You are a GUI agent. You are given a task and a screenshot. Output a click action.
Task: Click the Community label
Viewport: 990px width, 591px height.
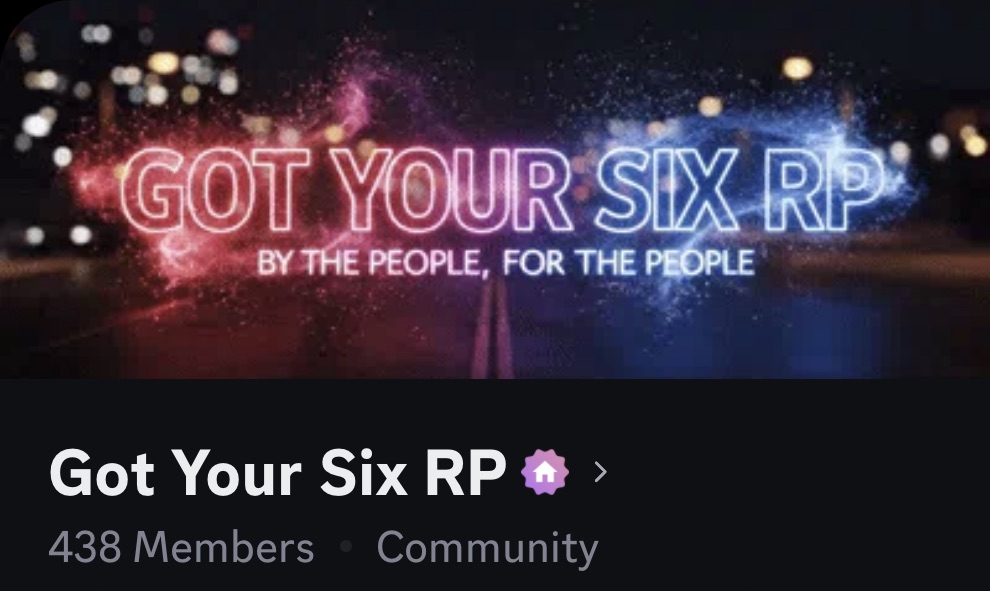pyautogui.click(x=487, y=548)
